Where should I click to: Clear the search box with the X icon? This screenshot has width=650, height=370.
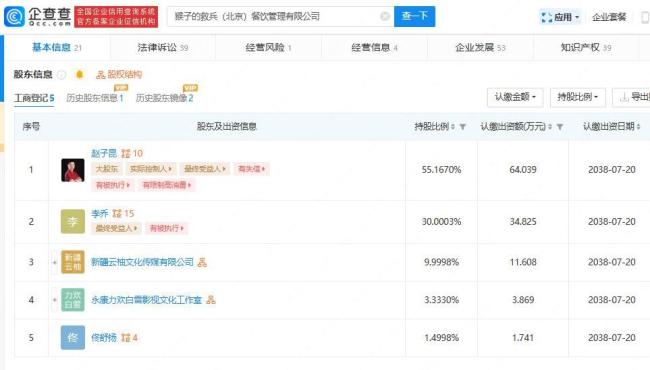pyautogui.click(x=385, y=16)
